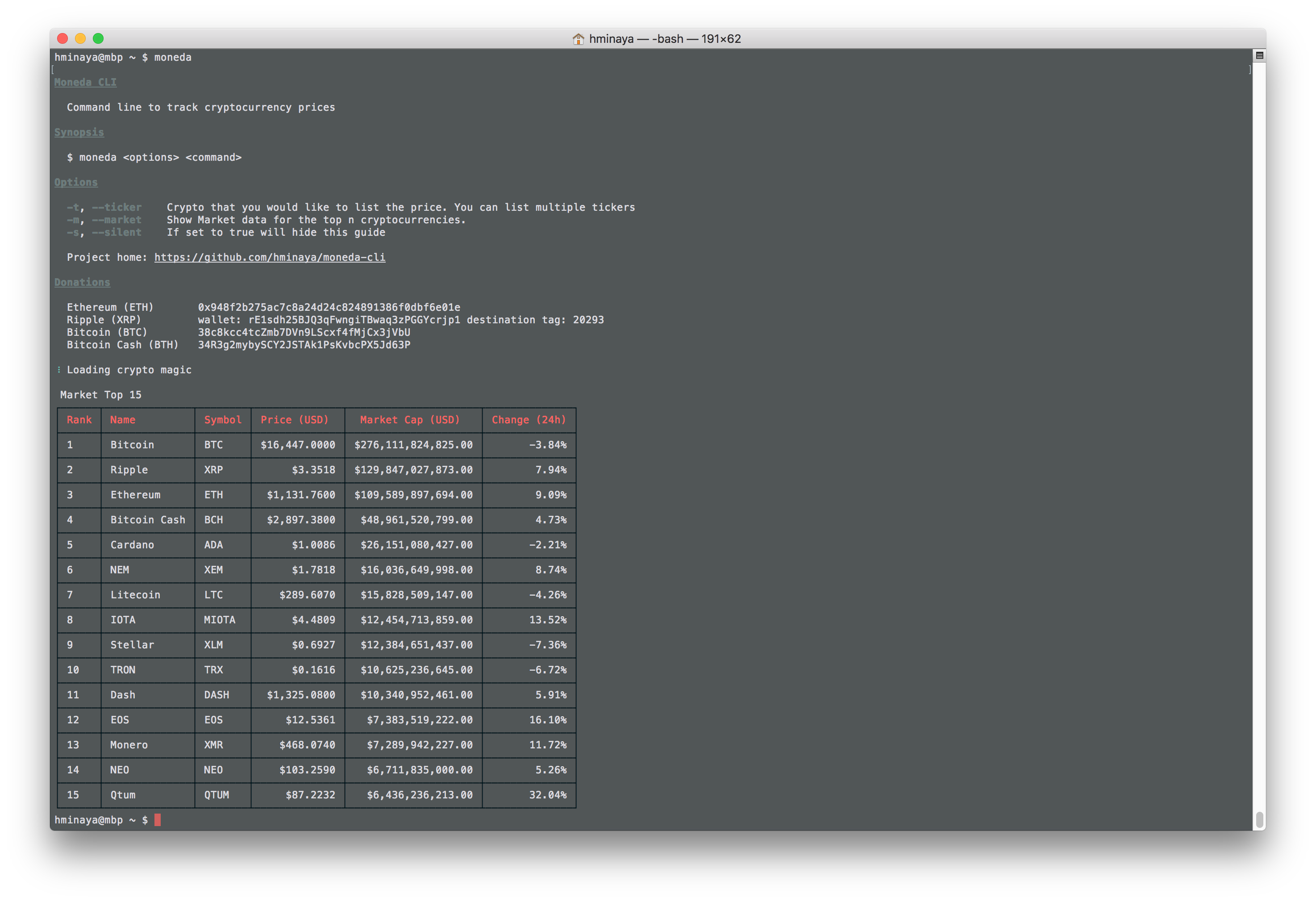The height and width of the screenshot is (902, 1316).
Task: Click the window title text hminaya -bash
Action: [665, 39]
